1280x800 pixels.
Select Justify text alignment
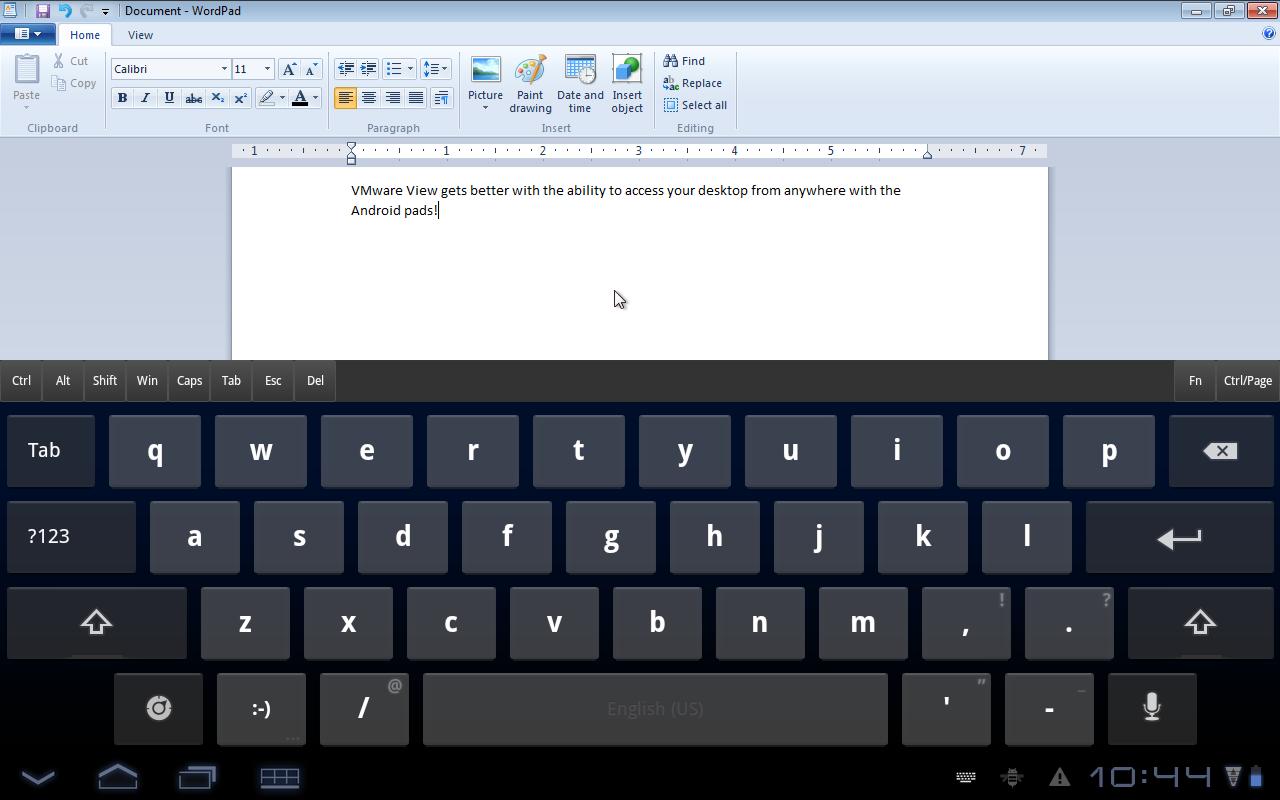416,98
